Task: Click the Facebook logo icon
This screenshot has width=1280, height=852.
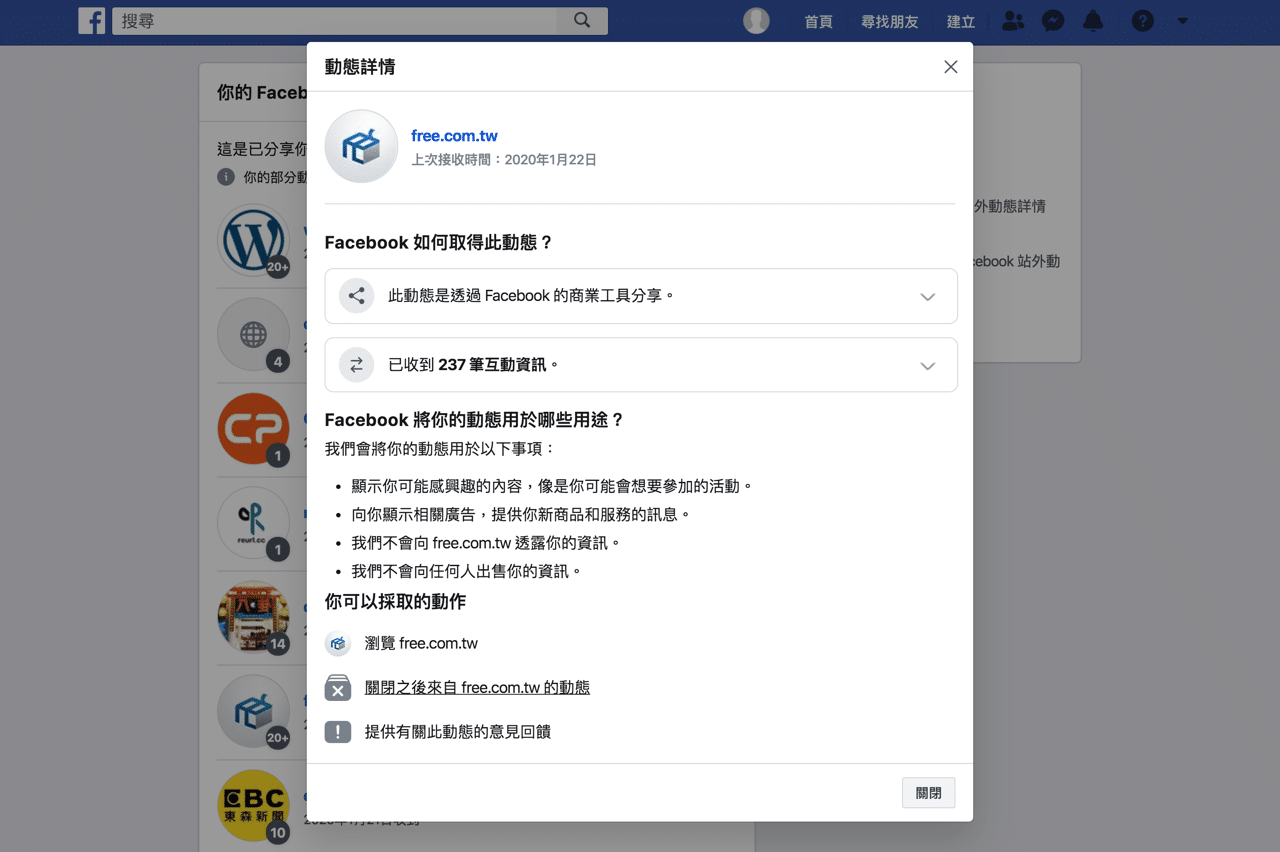Action: [92, 21]
